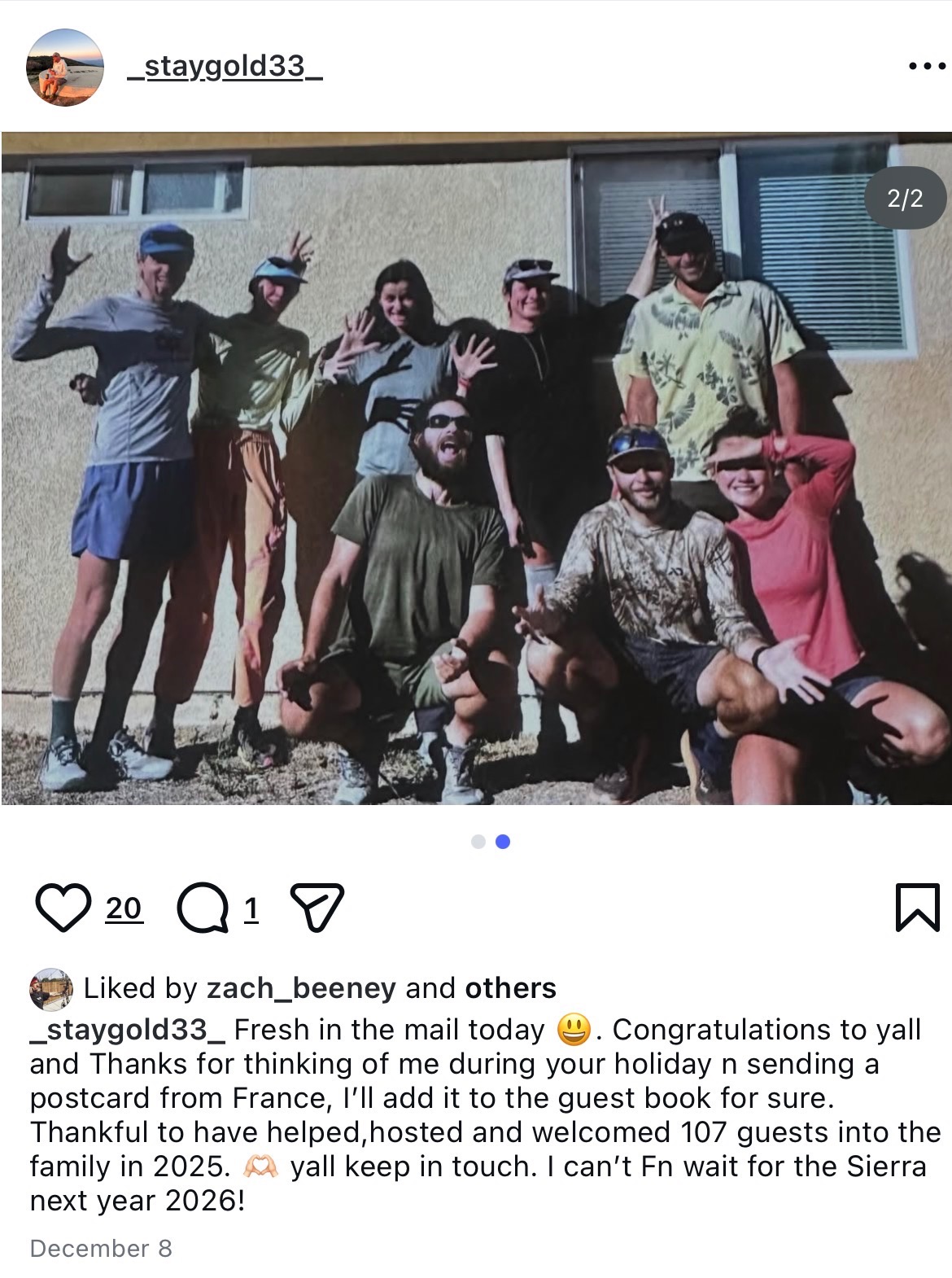952x1278 pixels.
Task: Open liker avatar beside Liked by
Action: tap(50, 988)
